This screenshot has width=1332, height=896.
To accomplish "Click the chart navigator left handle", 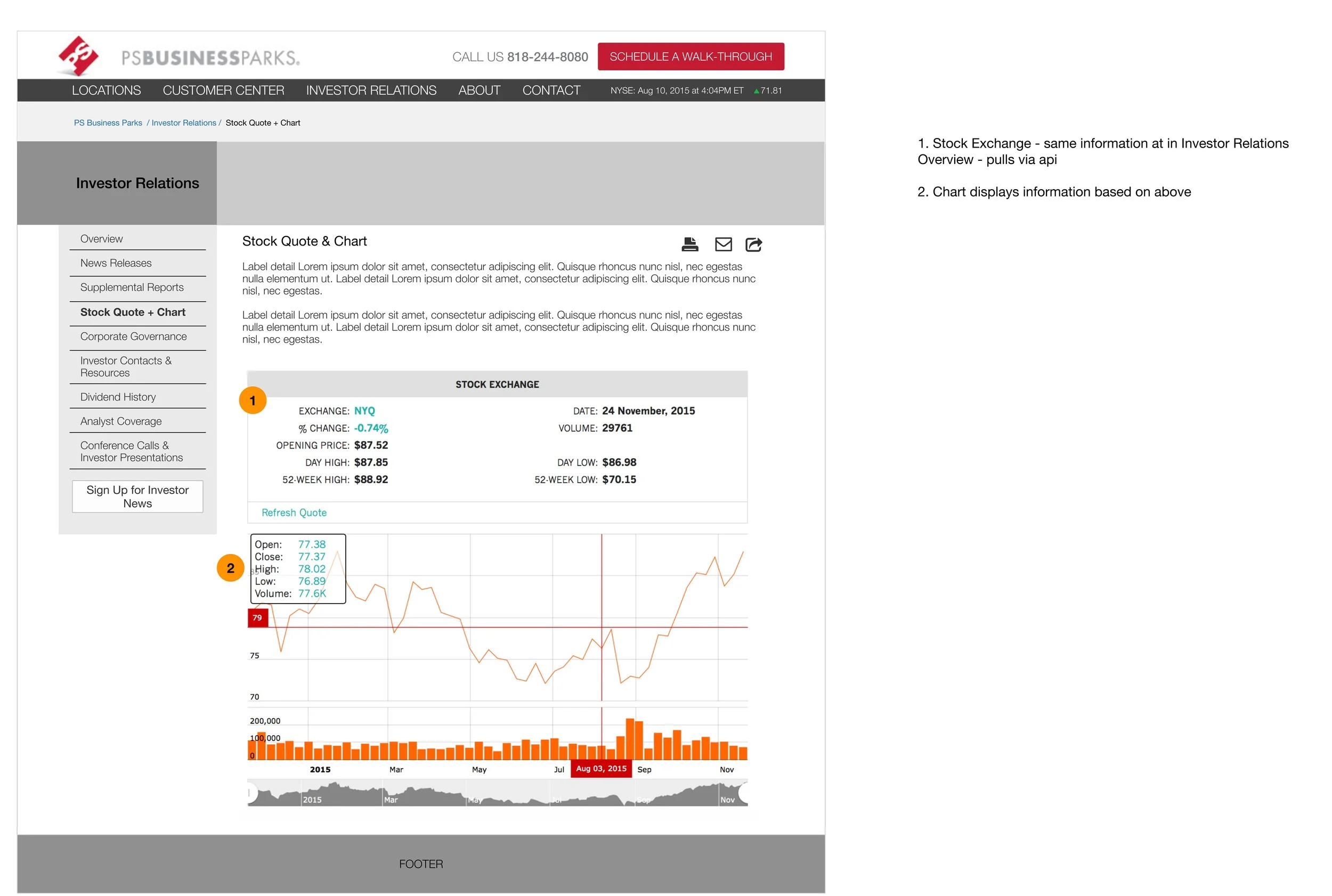I will 251,793.
